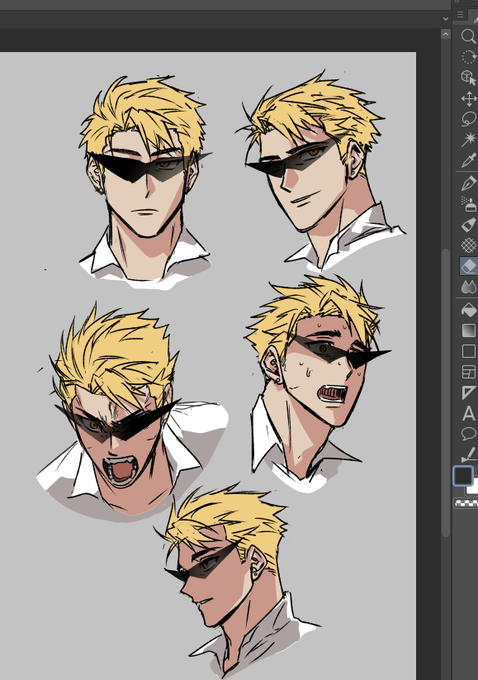Choose the dark main color swatch

pos(462,475)
